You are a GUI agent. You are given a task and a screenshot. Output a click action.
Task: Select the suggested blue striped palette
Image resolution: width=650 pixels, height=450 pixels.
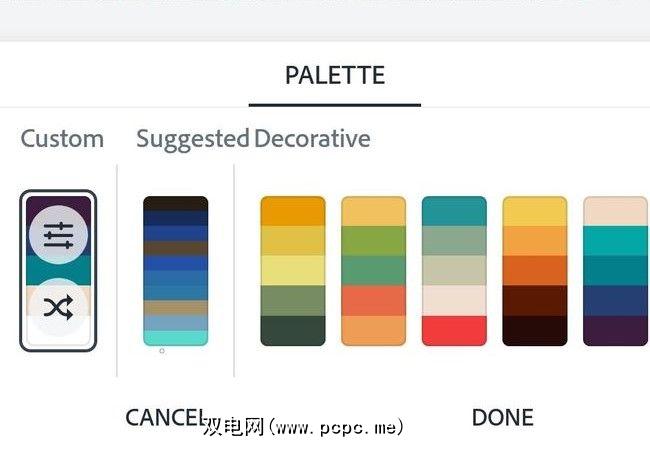click(176, 270)
